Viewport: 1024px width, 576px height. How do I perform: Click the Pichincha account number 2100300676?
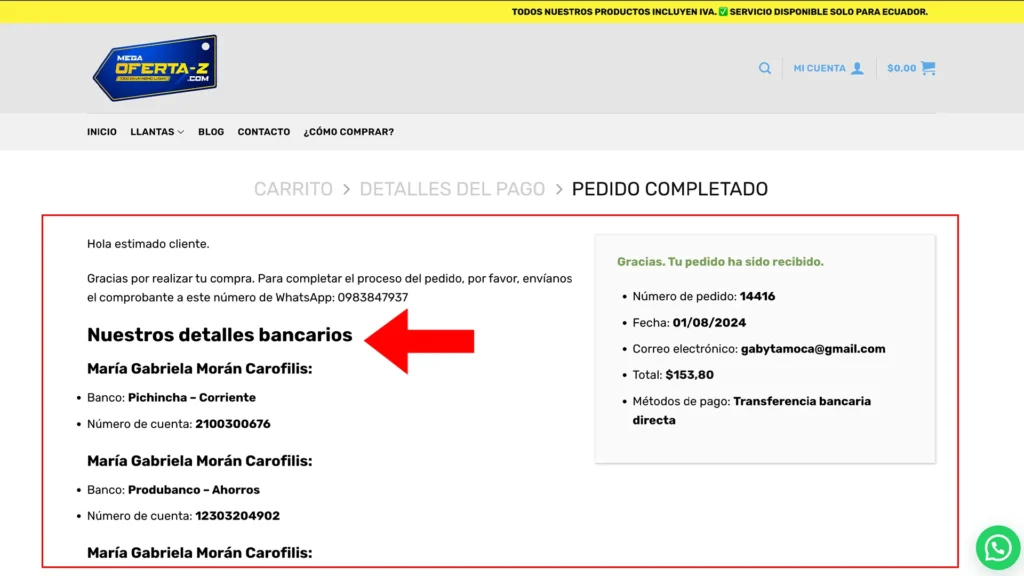pos(233,424)
